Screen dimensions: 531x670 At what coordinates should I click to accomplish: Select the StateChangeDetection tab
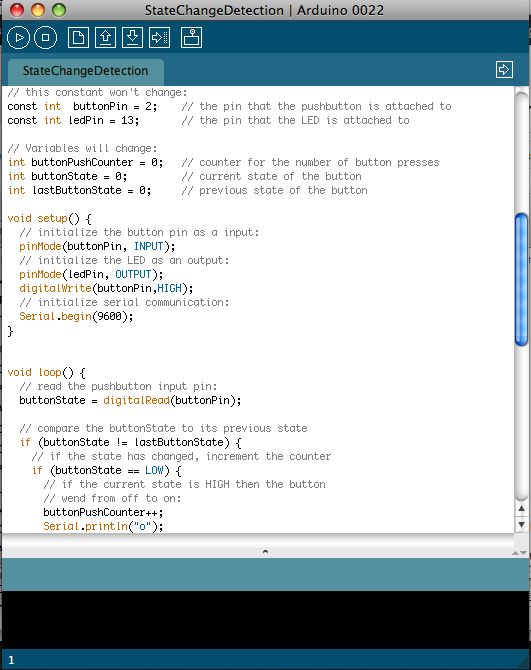pyautogui.click(x=85, y=71)
